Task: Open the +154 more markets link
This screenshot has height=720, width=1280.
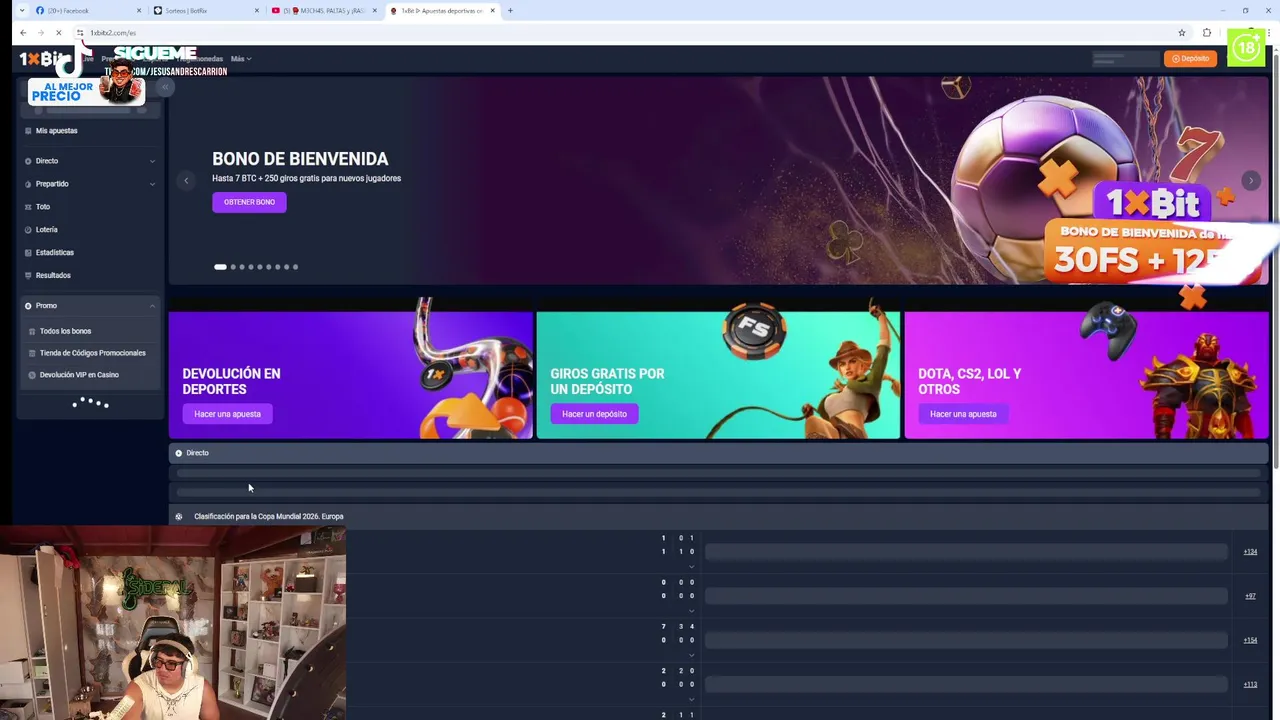Action: pyautogui.click(x=1250, y=640)
